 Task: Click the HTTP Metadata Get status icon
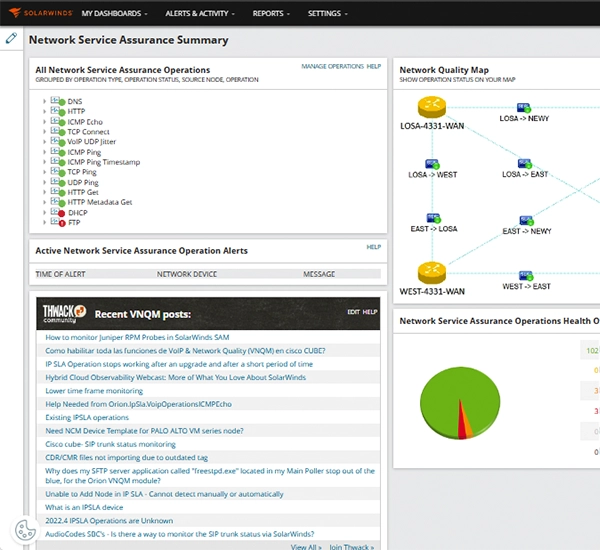point(58,202)
